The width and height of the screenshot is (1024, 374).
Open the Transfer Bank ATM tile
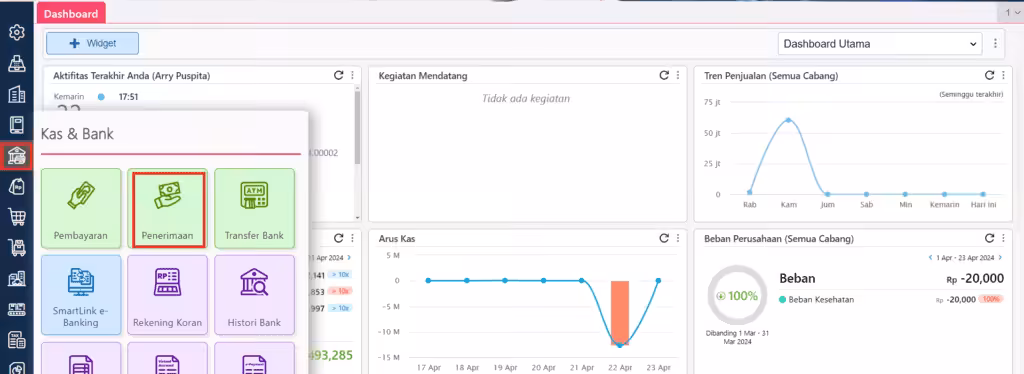(255, 208)
